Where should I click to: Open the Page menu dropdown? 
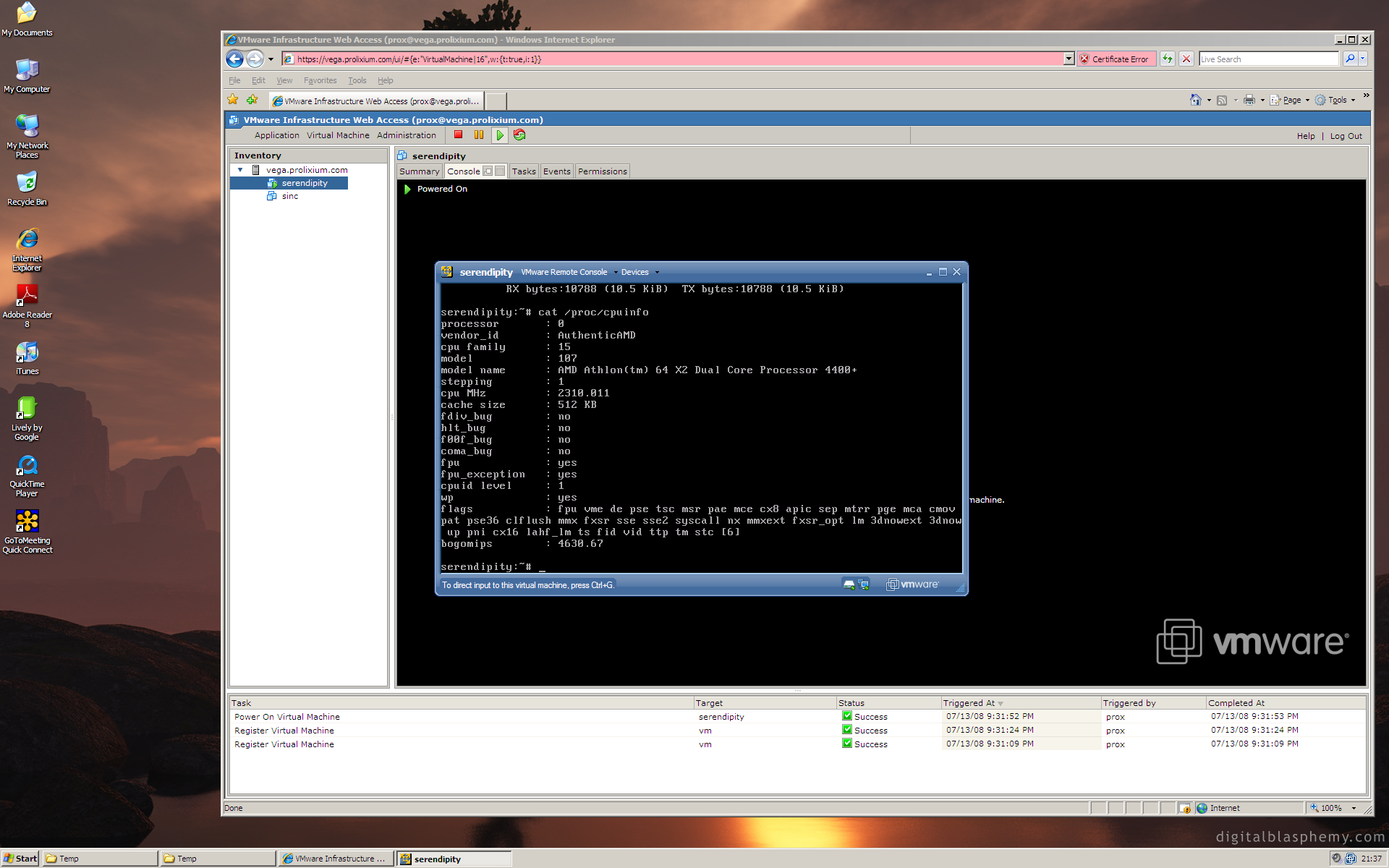click(1290, 100)
